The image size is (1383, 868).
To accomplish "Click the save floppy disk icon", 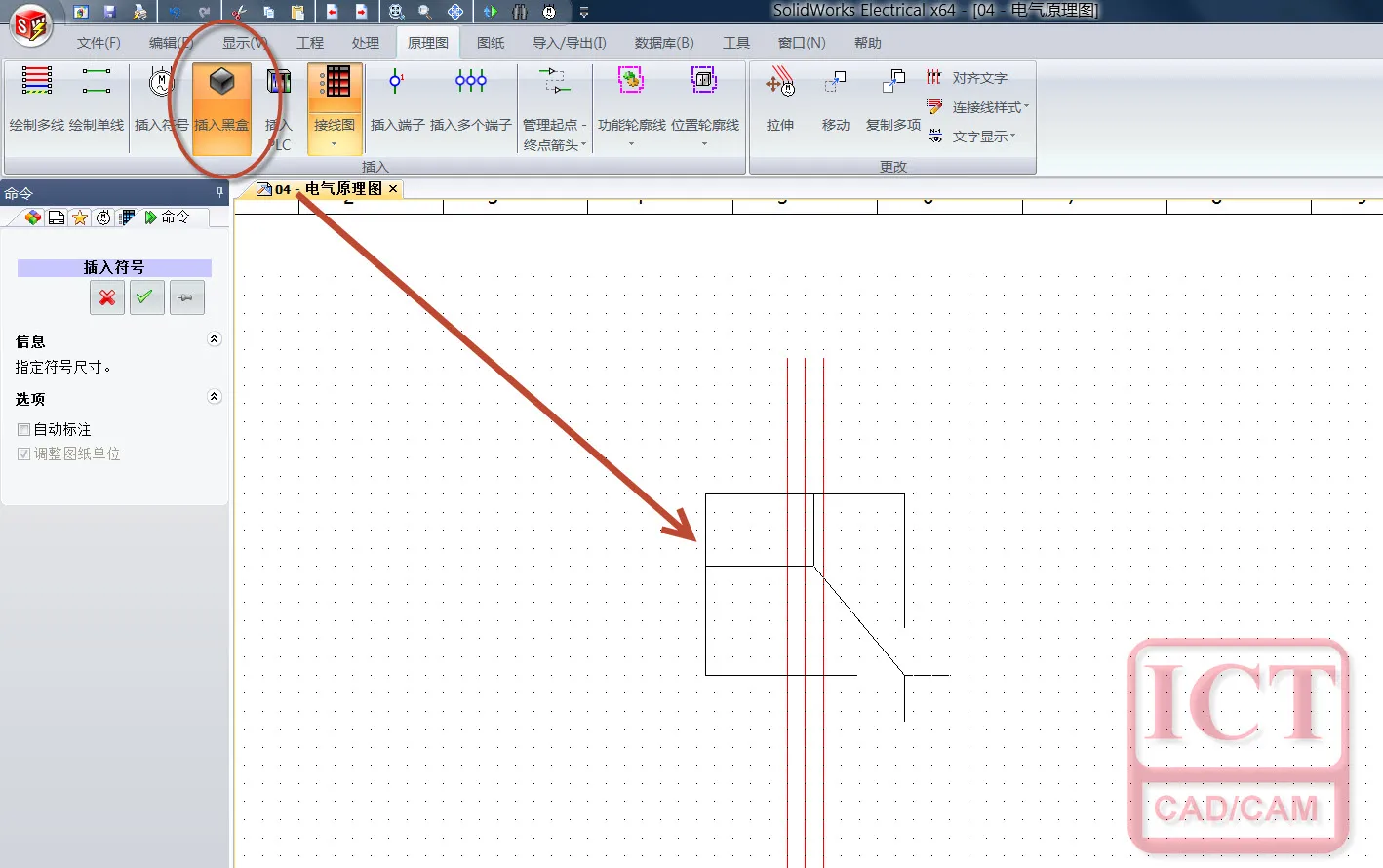I will point(109,12).
